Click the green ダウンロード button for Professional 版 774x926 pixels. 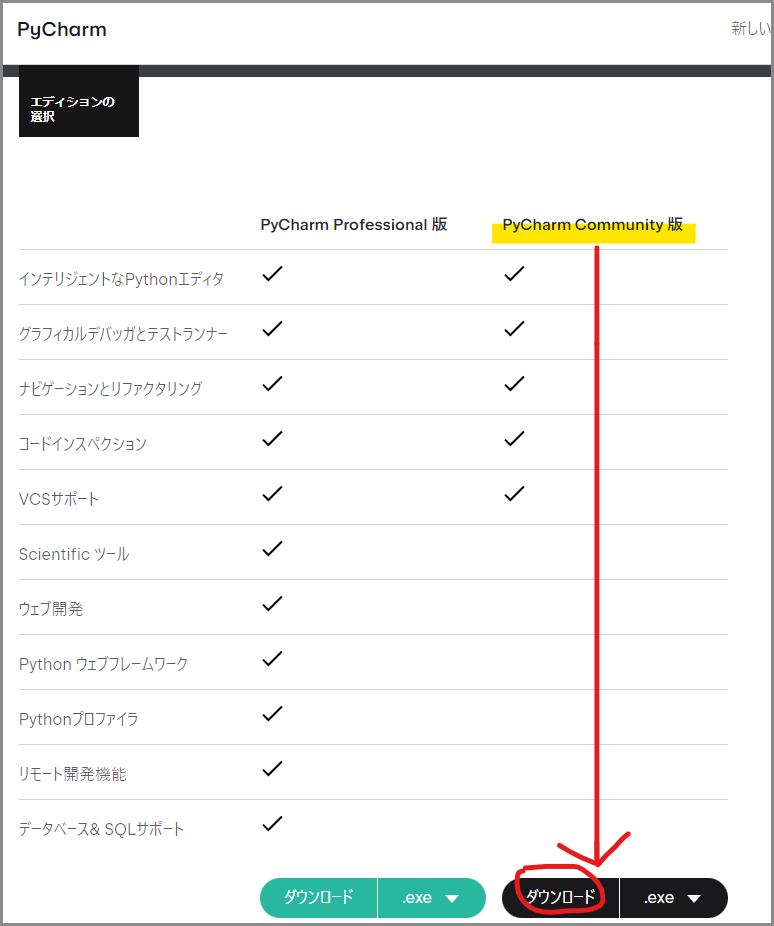pyautogui.click(x=318, y=897)
